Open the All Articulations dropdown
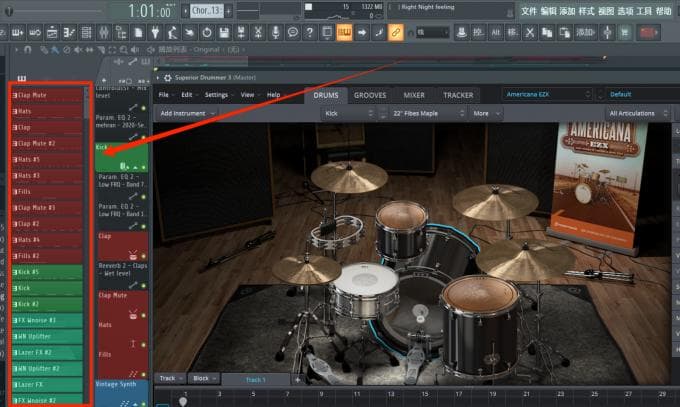 tap(638, 113)
